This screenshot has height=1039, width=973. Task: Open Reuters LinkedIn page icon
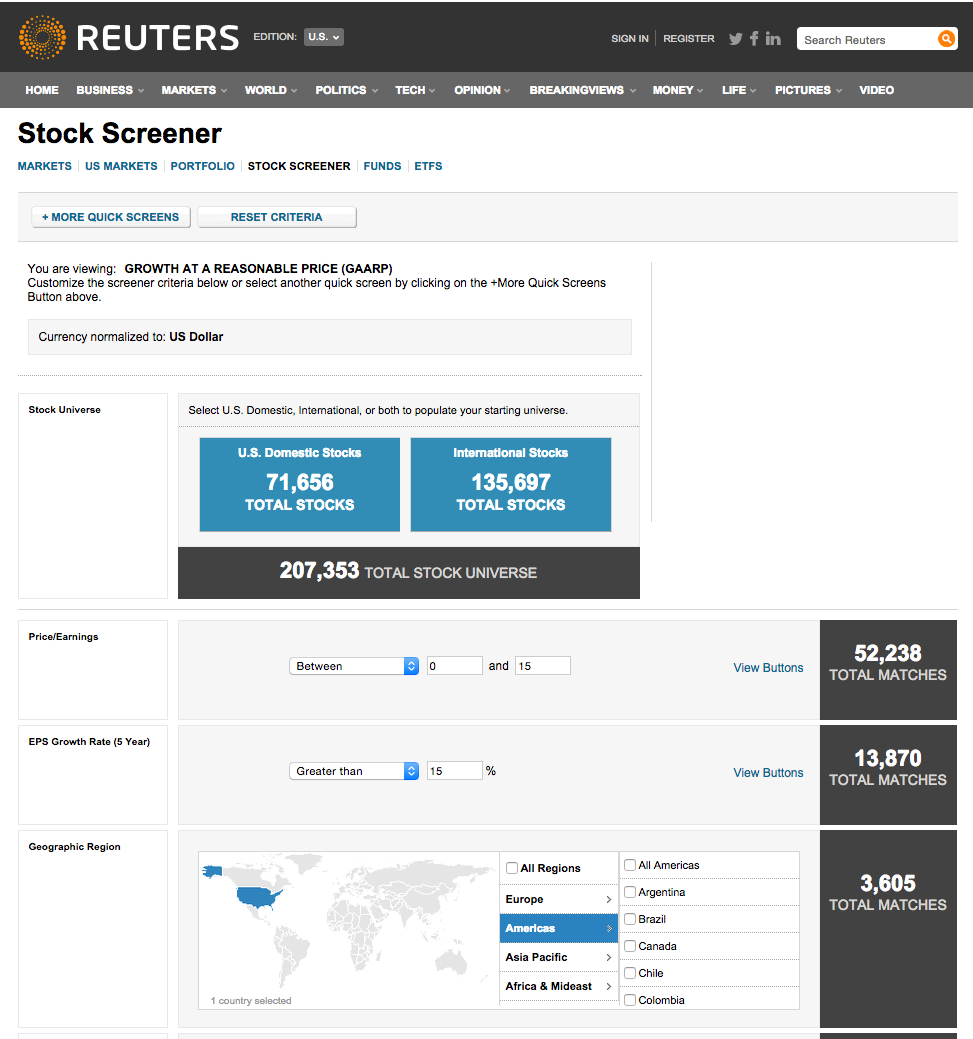[x=773, y=38]
